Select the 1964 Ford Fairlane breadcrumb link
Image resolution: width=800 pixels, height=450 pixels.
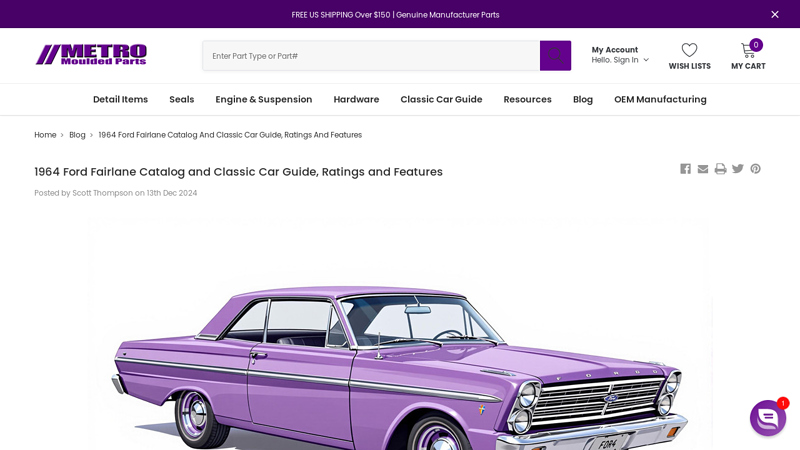click(x=230, y=135)
